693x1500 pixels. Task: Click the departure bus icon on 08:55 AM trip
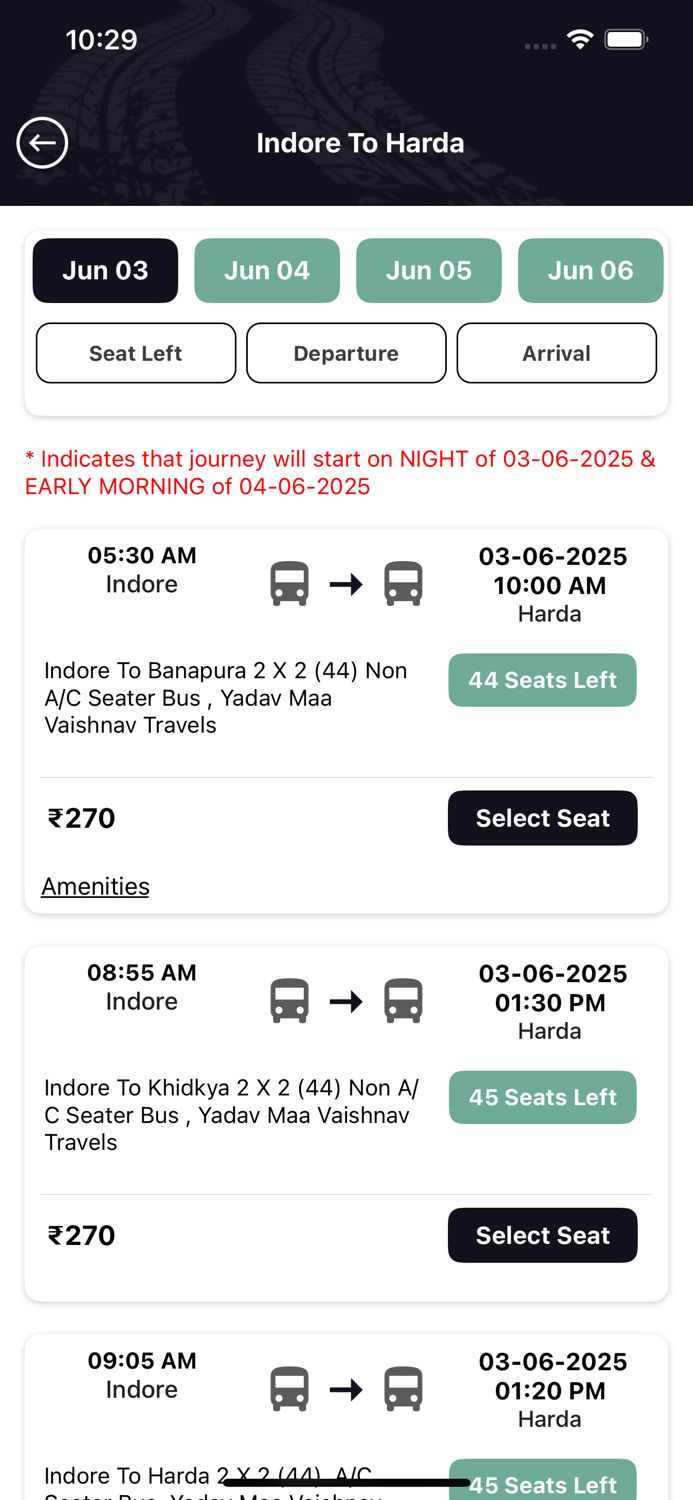pos(289,999)
